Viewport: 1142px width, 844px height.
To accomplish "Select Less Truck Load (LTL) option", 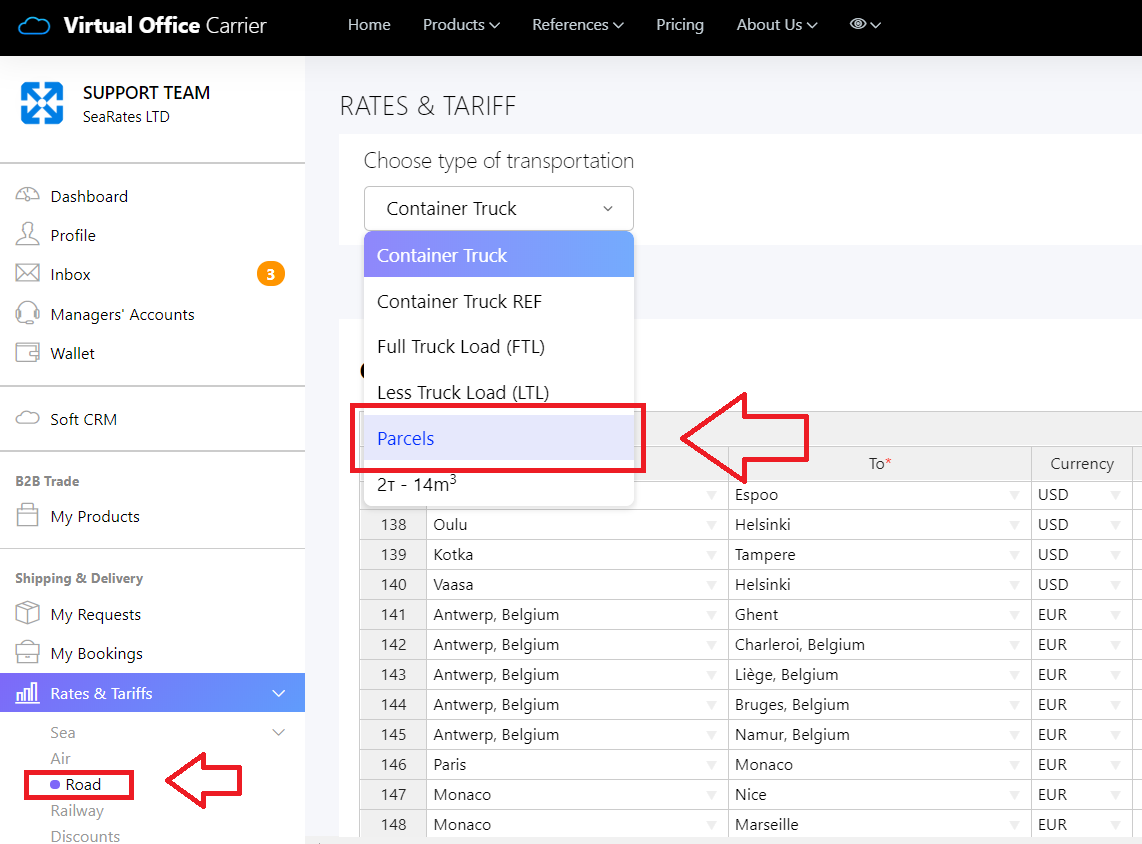I will pyautogui.click(x=499, y=392).
